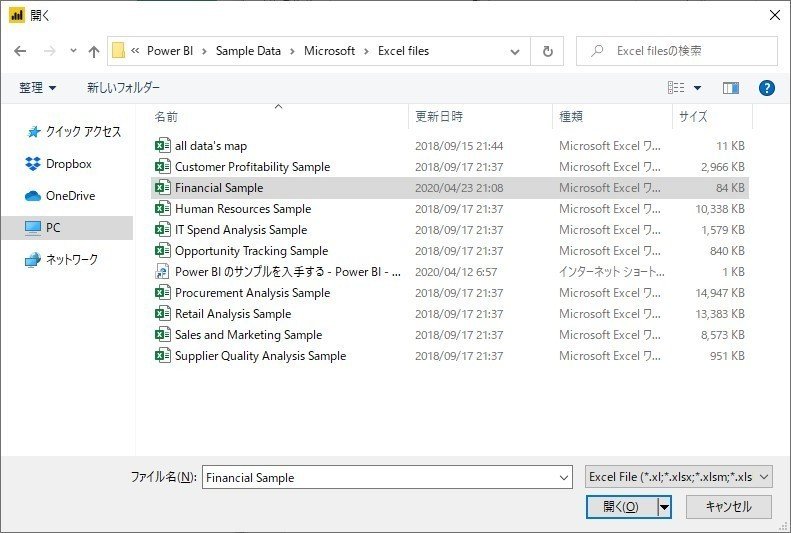This screenshot has width=791, height=533.
Task: Click Microsoft in the breadcrumb path
Action: coord(329,51)
